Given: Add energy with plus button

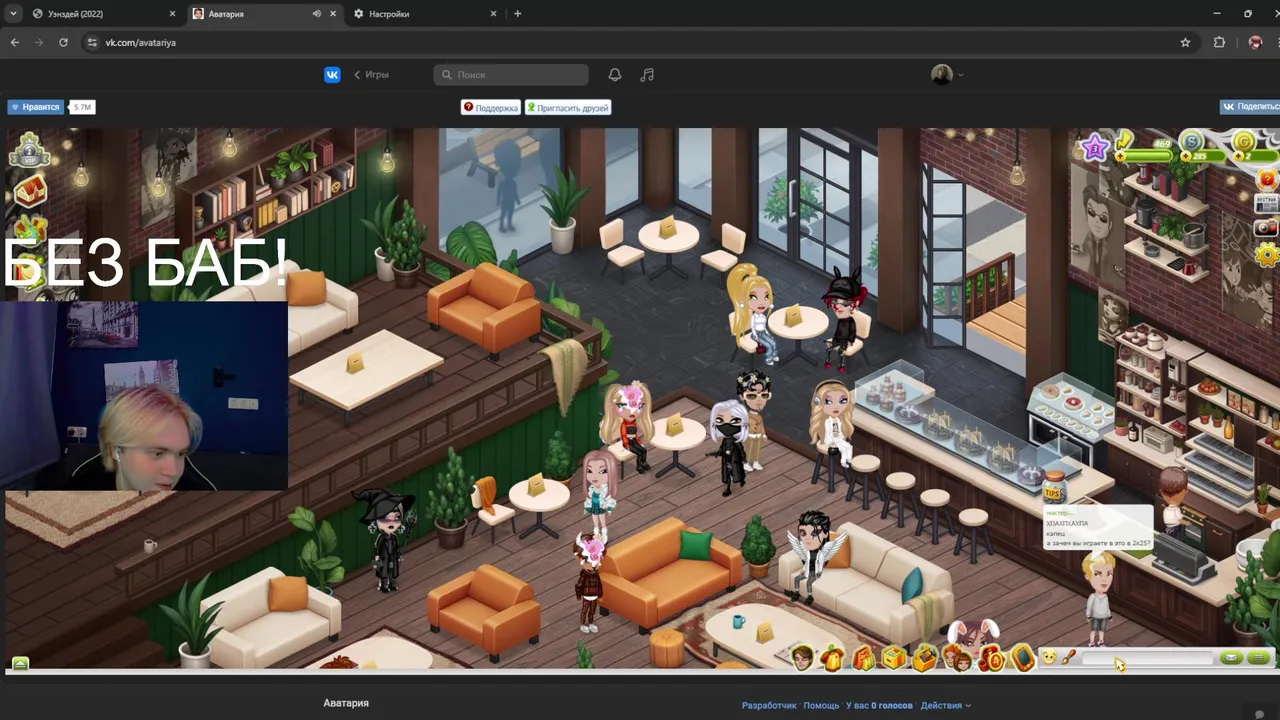Looking at the screenshot, I should pyautogui.click(x=1122, y=157).
